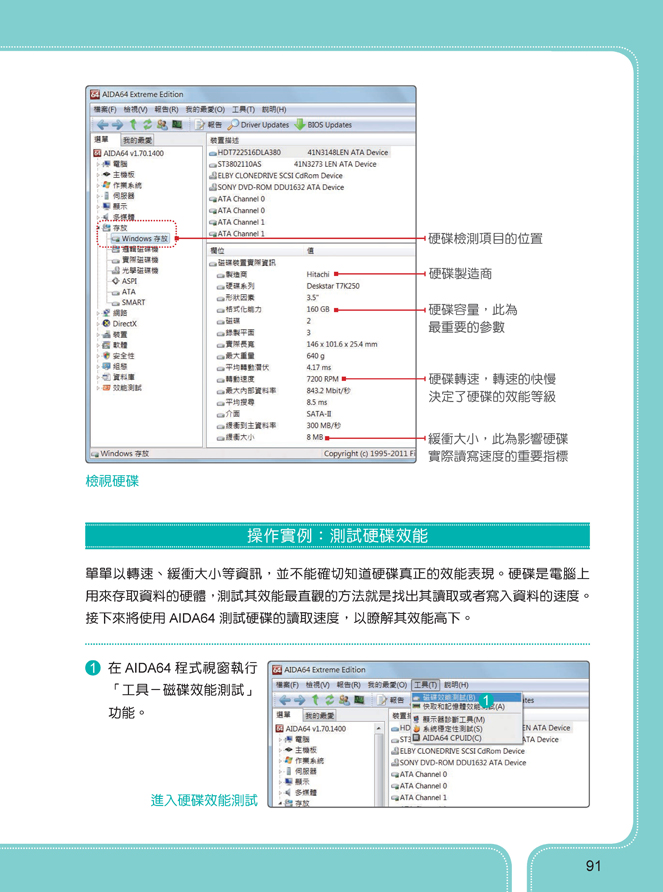Click users icon in disk-details window toolbar
Screen dimensions: 663x892
click(x=162, y=125)
